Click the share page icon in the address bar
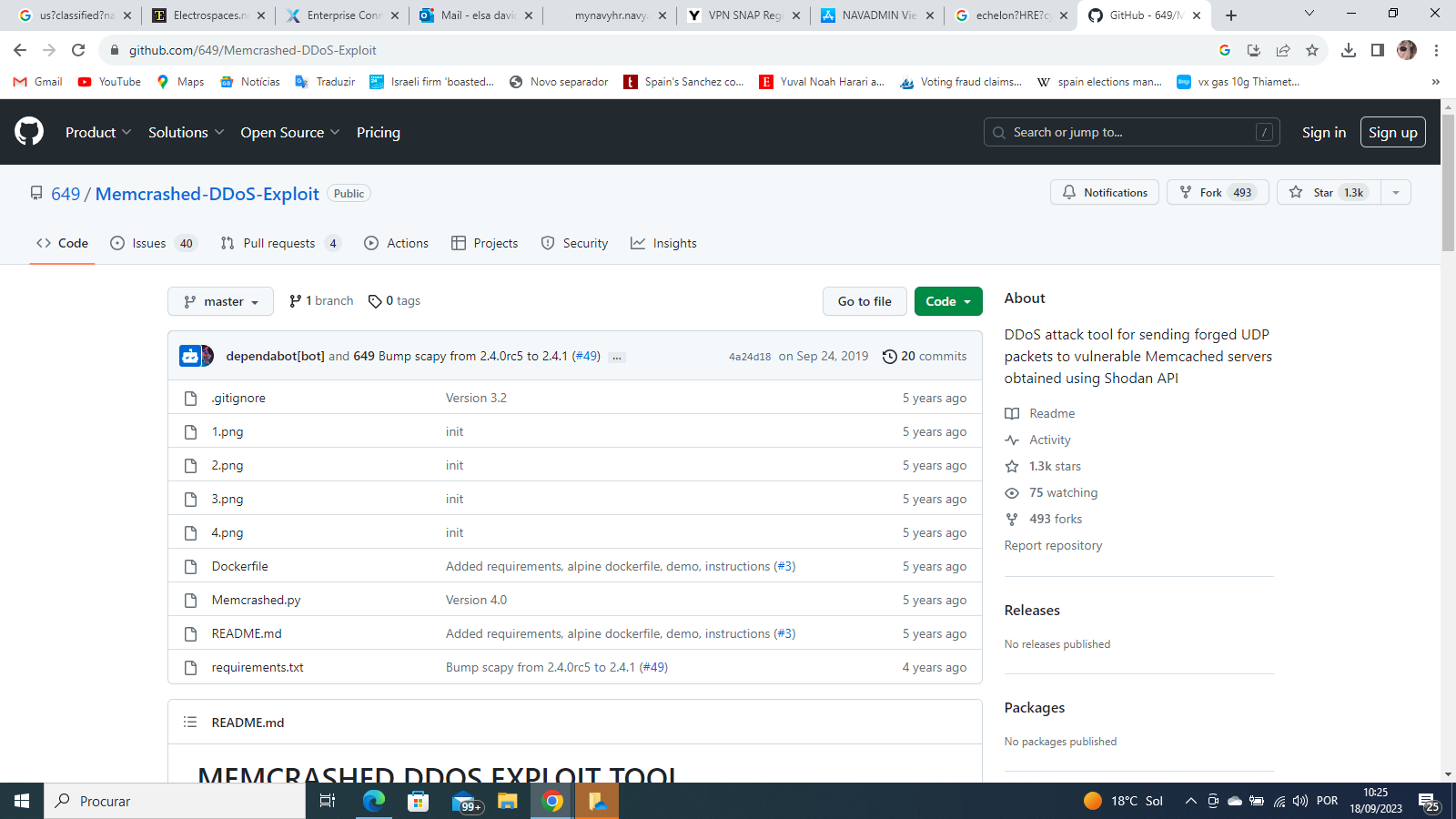 tap(1282, 50)
